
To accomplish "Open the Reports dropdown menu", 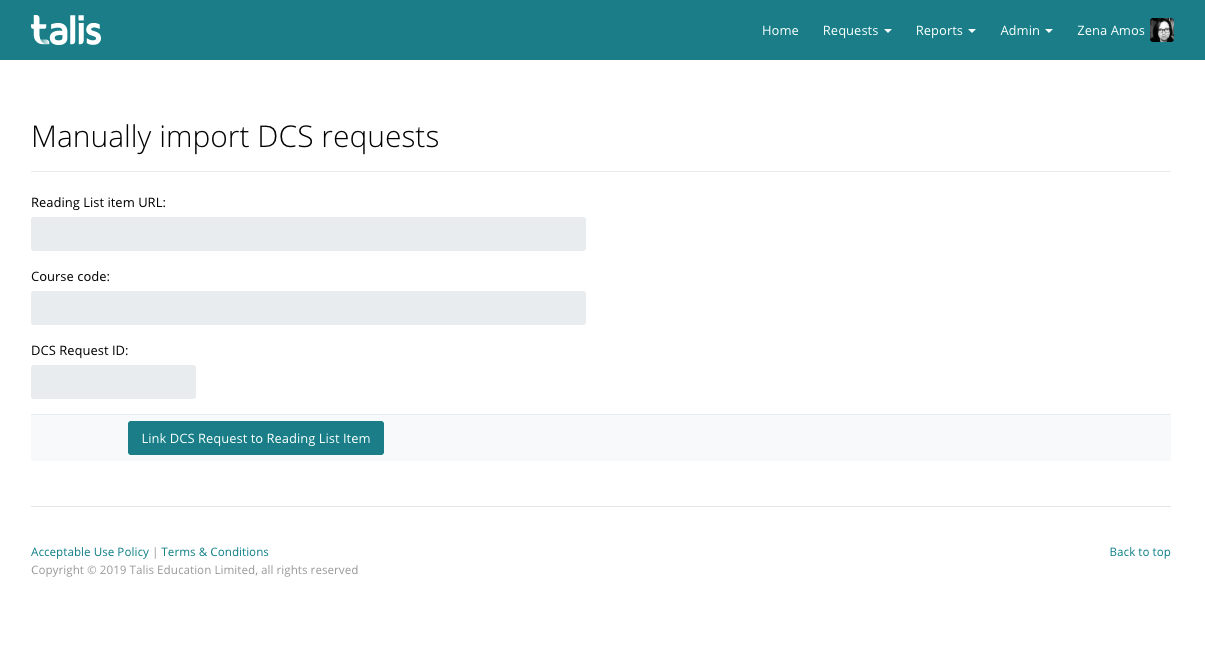I will click(945, 30).
